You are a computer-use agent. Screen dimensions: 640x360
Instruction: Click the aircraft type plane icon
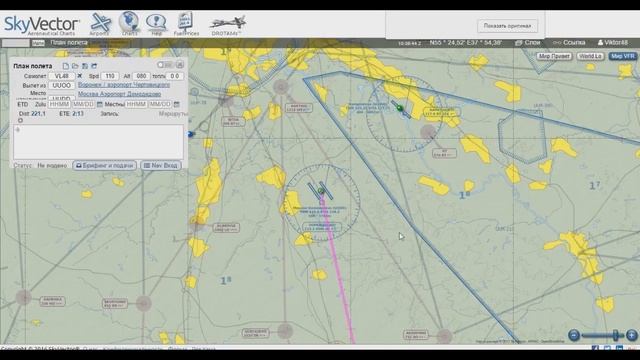coord(80,76)
